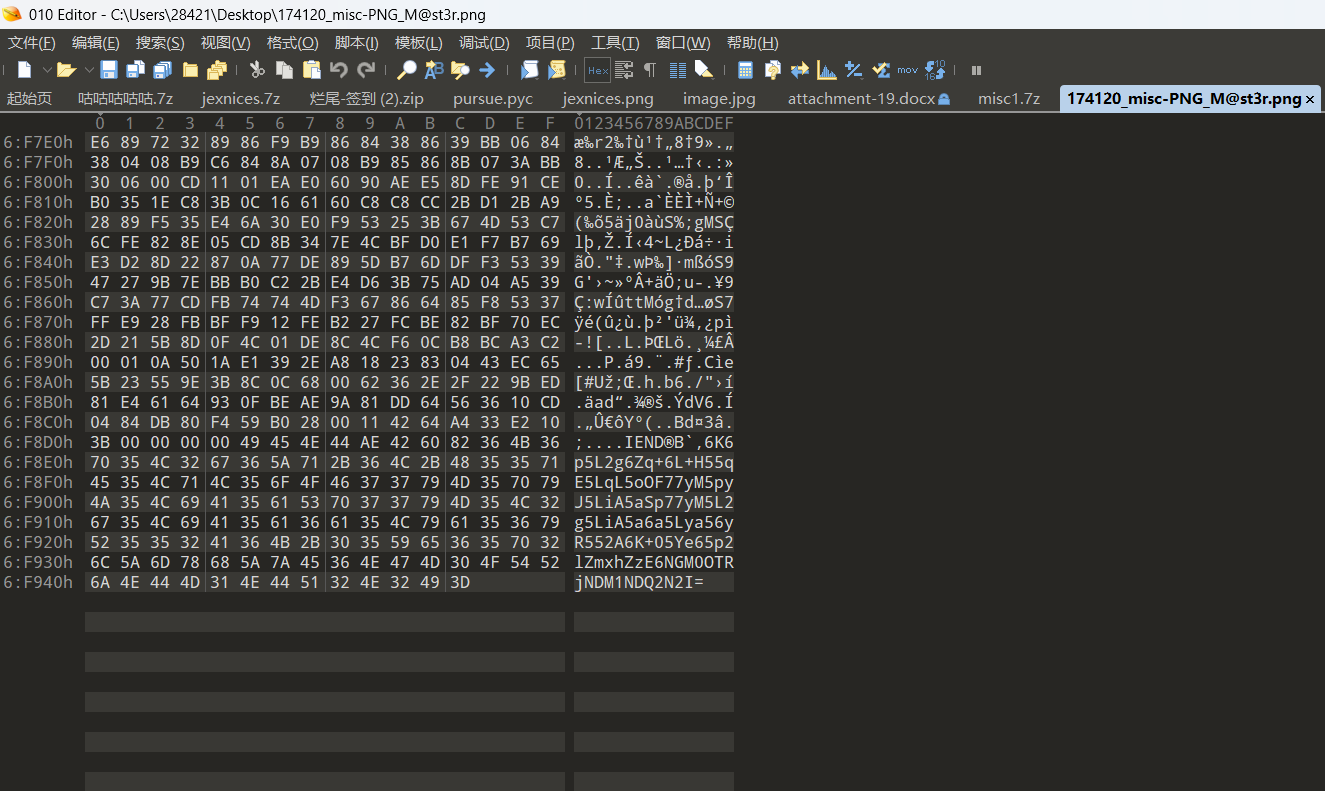
Task: Expand the Open file dropdown arrow
Action: 88,70
